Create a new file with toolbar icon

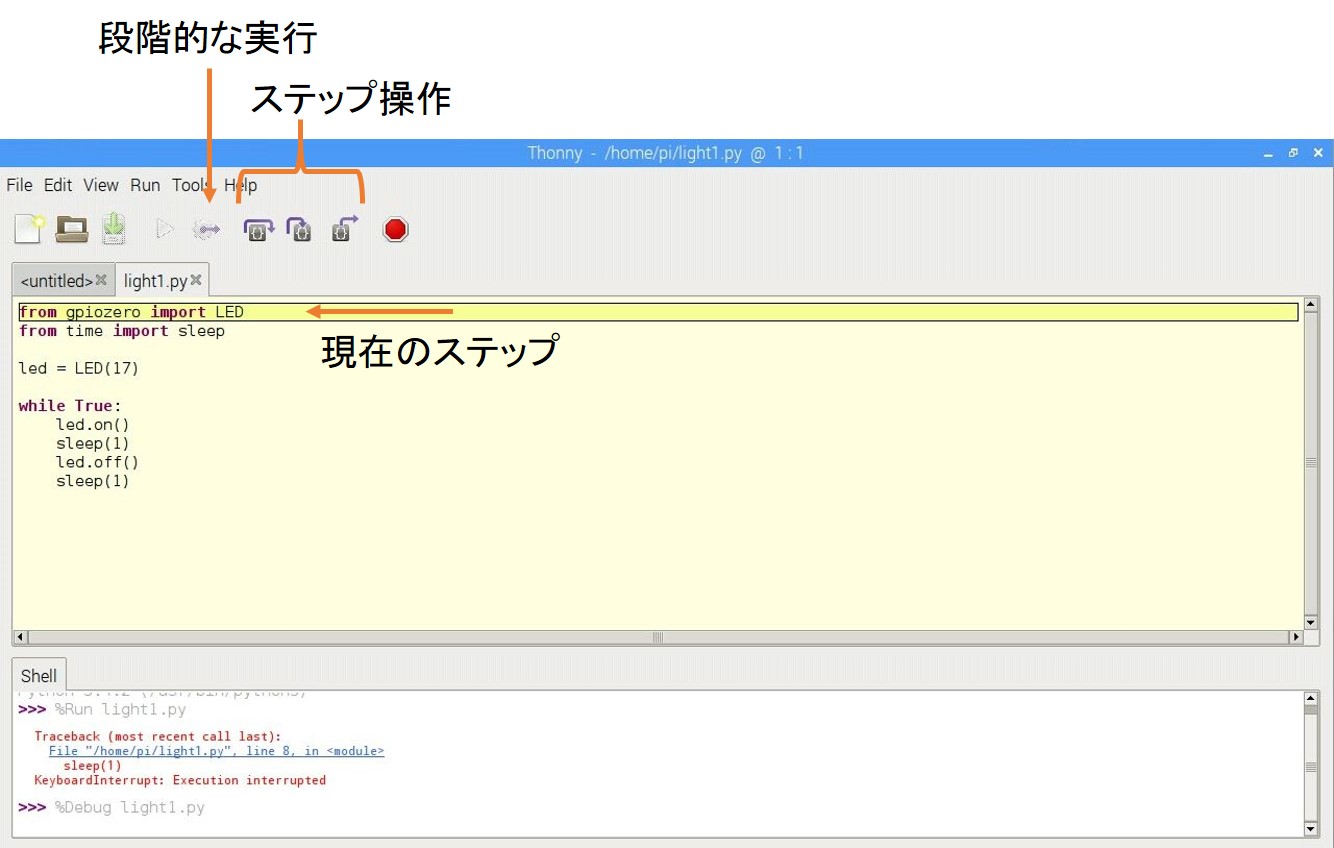pos(29,229)
